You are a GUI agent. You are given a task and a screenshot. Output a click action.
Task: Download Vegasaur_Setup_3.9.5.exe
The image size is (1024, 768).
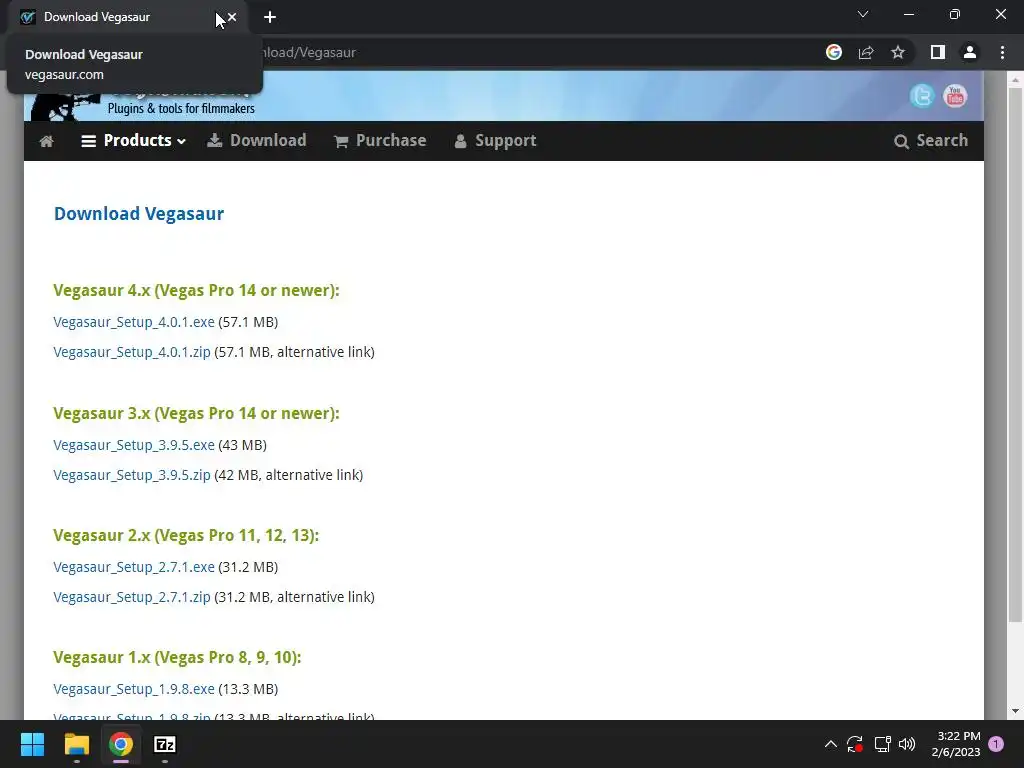[134, 445]
